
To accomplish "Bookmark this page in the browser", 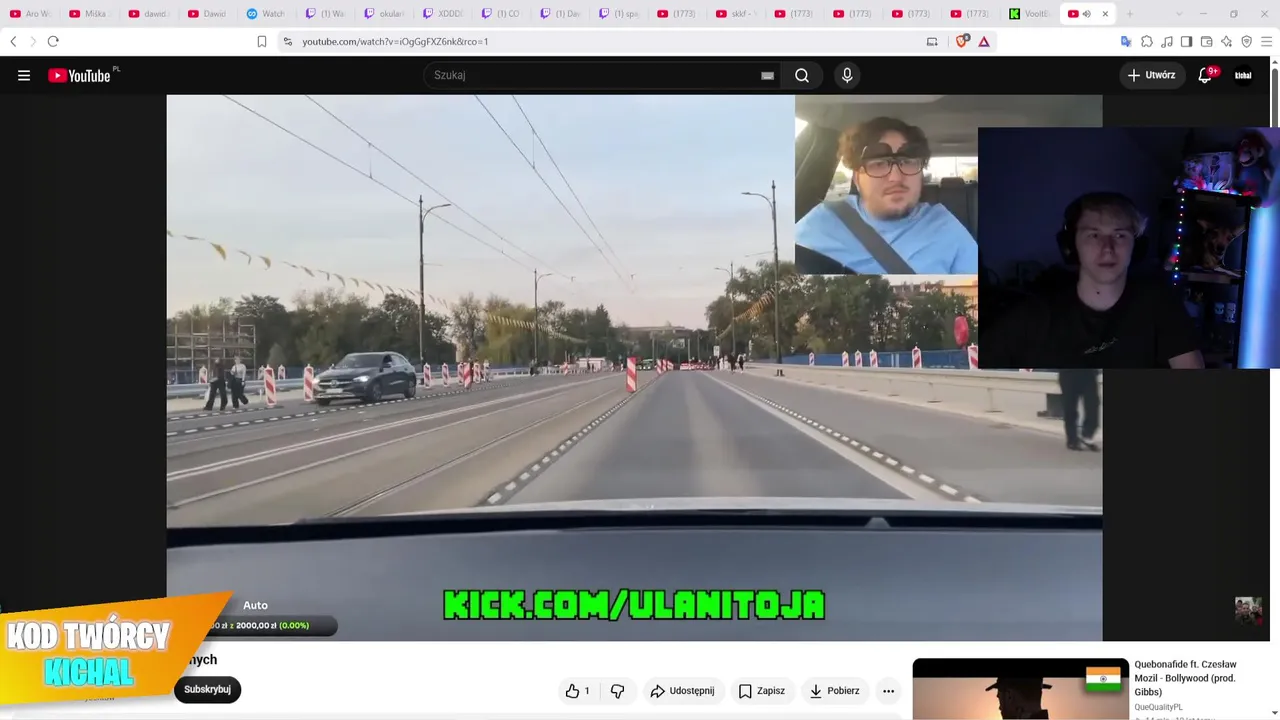I will click(x=262, y=41).
